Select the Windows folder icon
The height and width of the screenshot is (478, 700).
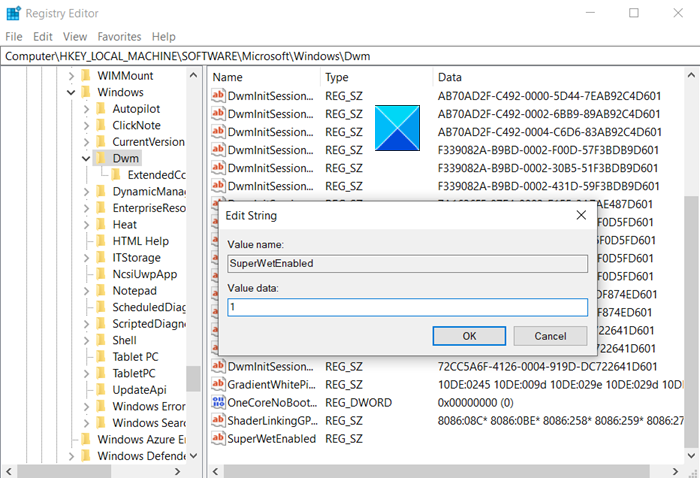86,92
